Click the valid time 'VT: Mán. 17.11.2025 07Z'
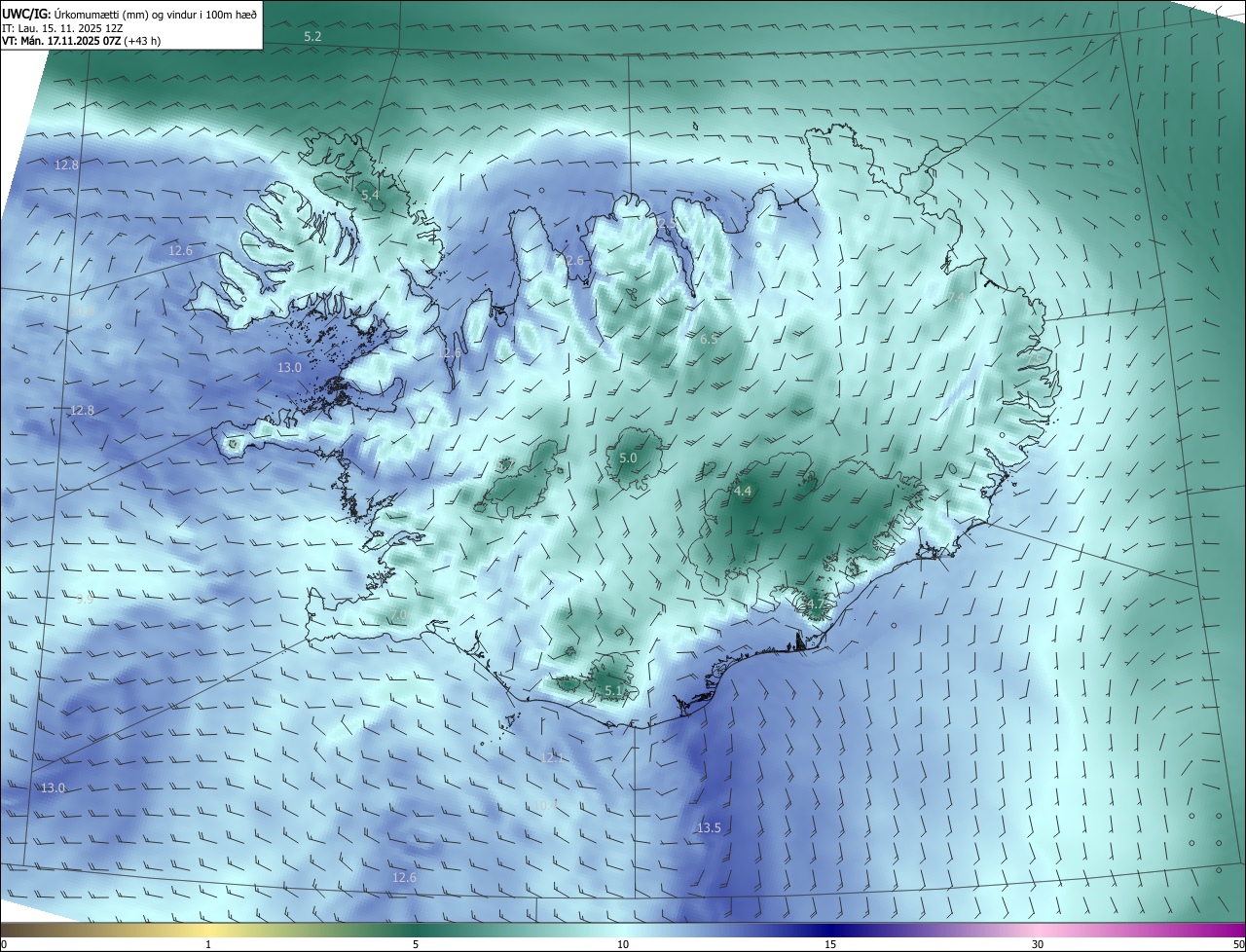 61,42
